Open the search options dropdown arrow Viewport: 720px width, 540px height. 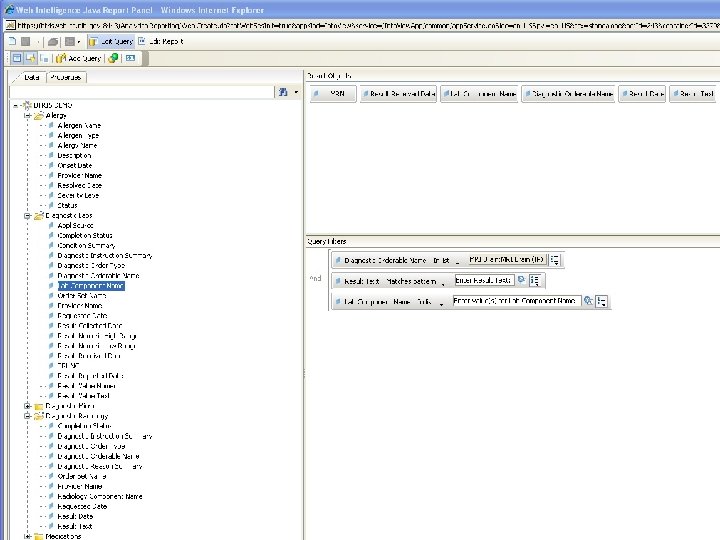296,92
